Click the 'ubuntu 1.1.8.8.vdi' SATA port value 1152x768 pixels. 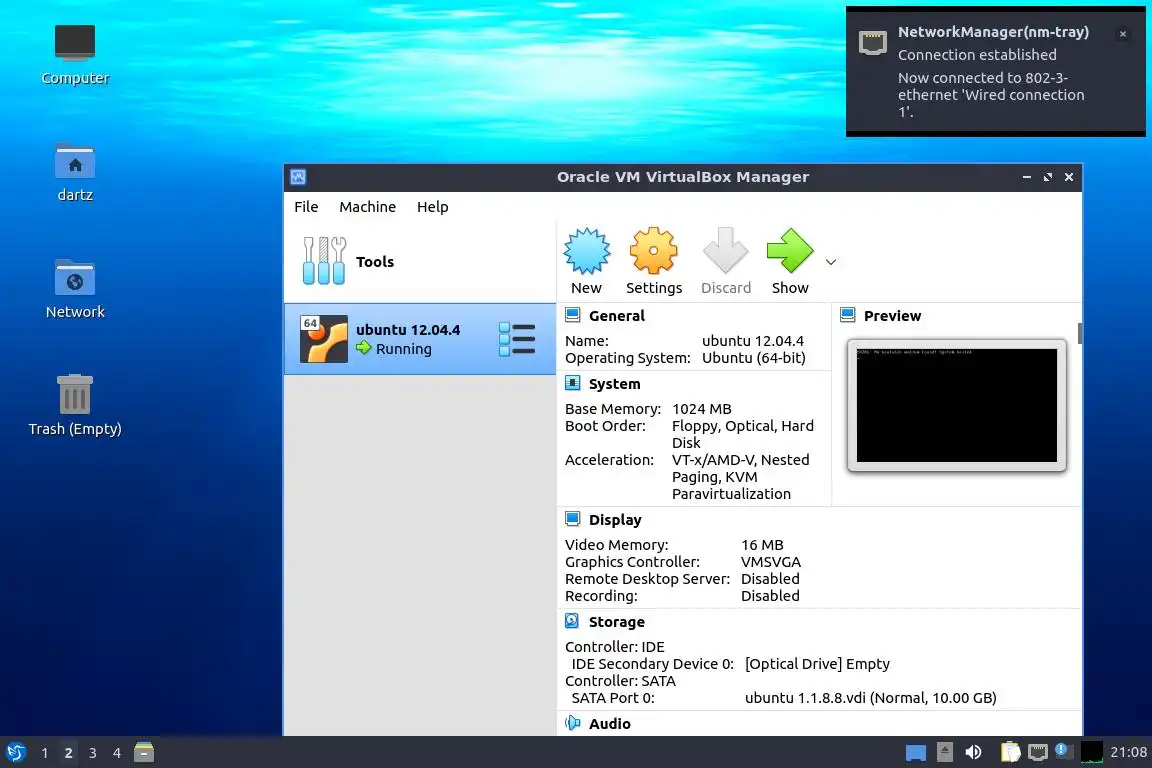pyautogui.click(x=871, y=697)
